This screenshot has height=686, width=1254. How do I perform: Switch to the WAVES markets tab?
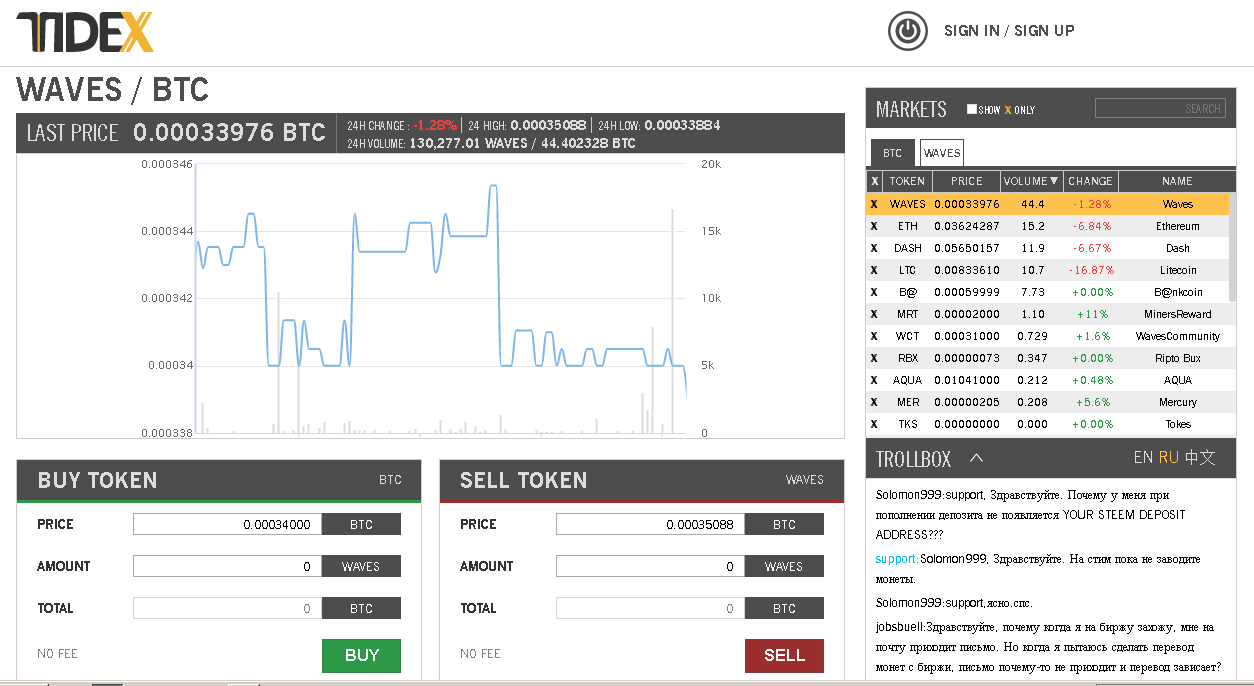941,153
